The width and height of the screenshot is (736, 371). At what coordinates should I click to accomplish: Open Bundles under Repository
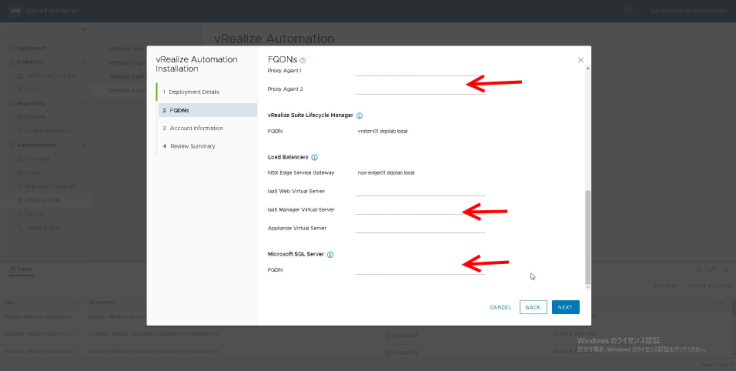coord(35,117)
